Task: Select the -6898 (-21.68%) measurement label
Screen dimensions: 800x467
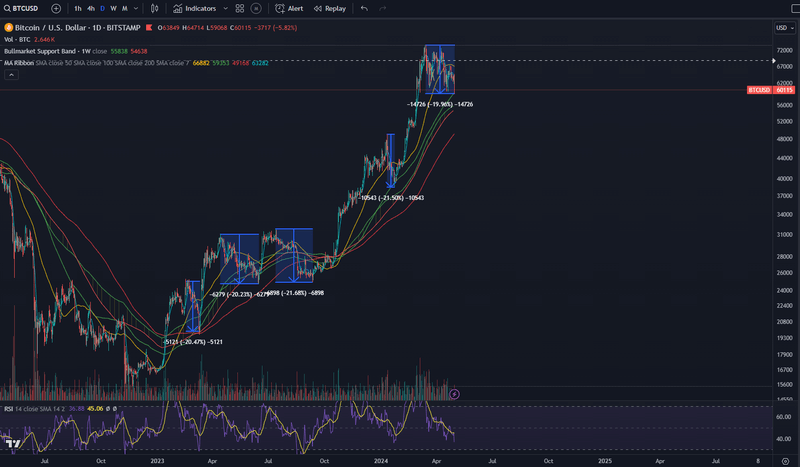Action: pos(295,293)
